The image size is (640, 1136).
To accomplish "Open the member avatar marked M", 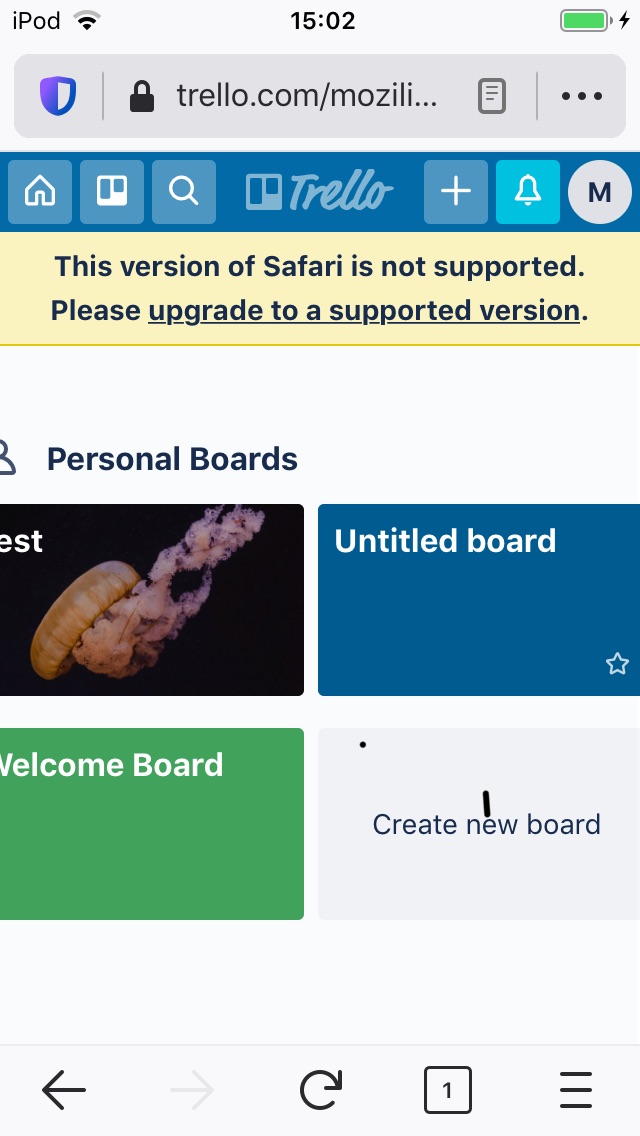I will [x=599, y=191].
